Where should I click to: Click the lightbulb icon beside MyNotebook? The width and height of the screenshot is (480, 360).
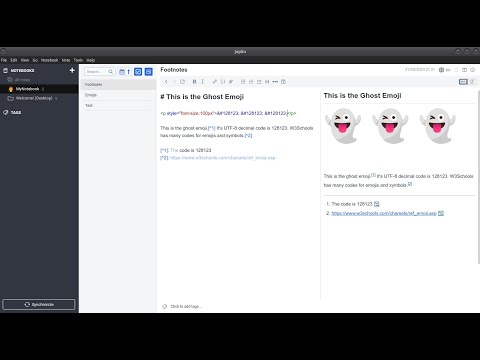pos(11,89)
